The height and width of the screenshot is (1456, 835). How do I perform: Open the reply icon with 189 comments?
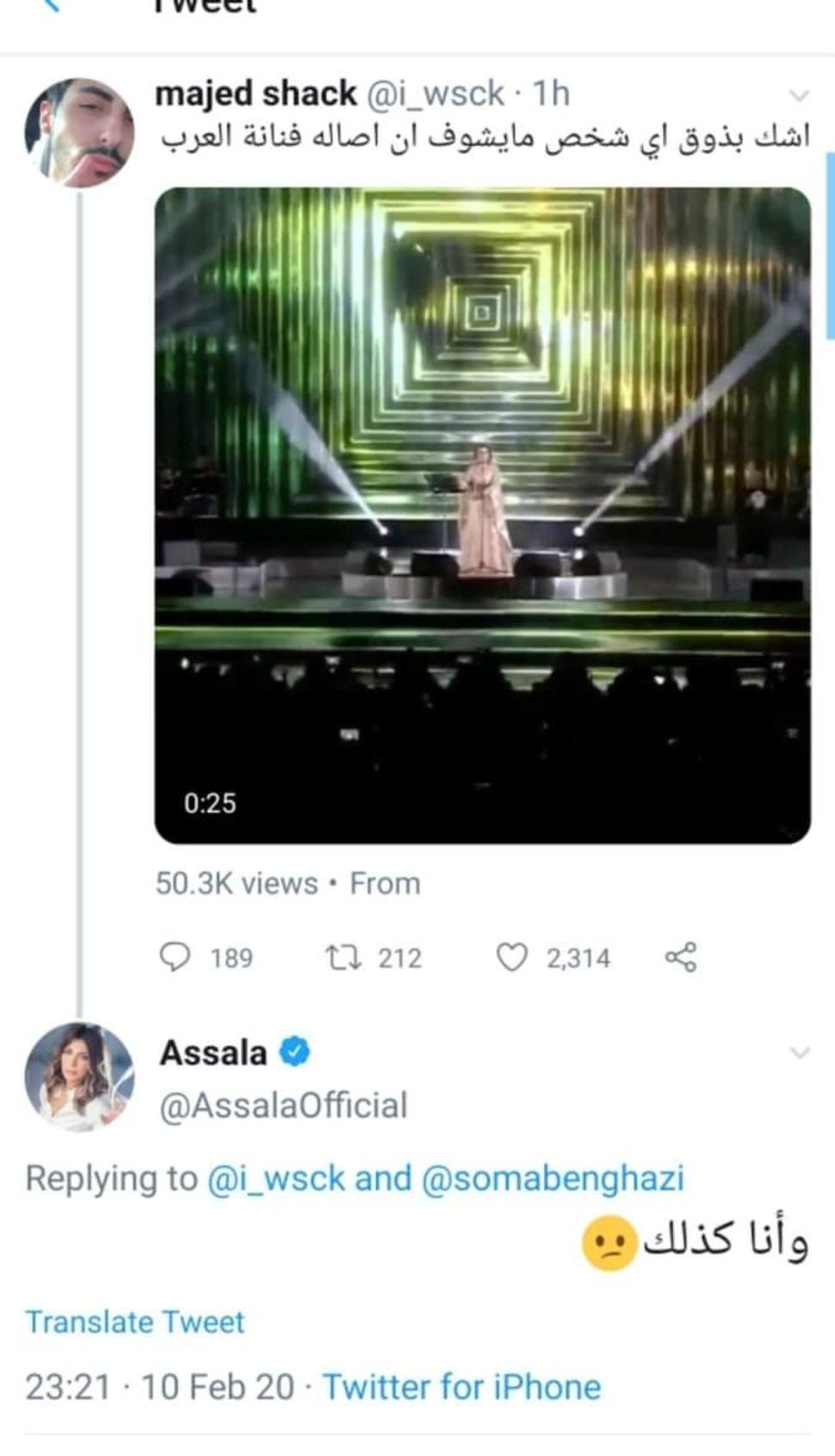(176, 957)
